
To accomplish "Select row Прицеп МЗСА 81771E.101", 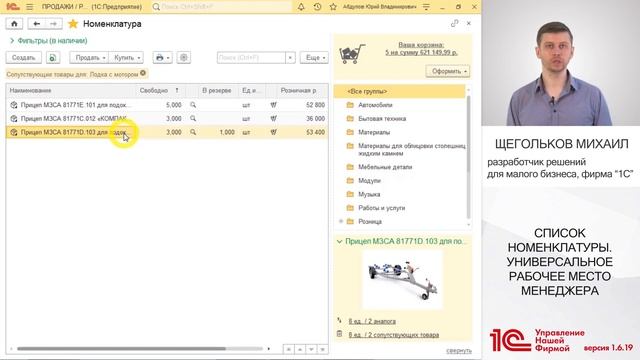I will [167, 105].
